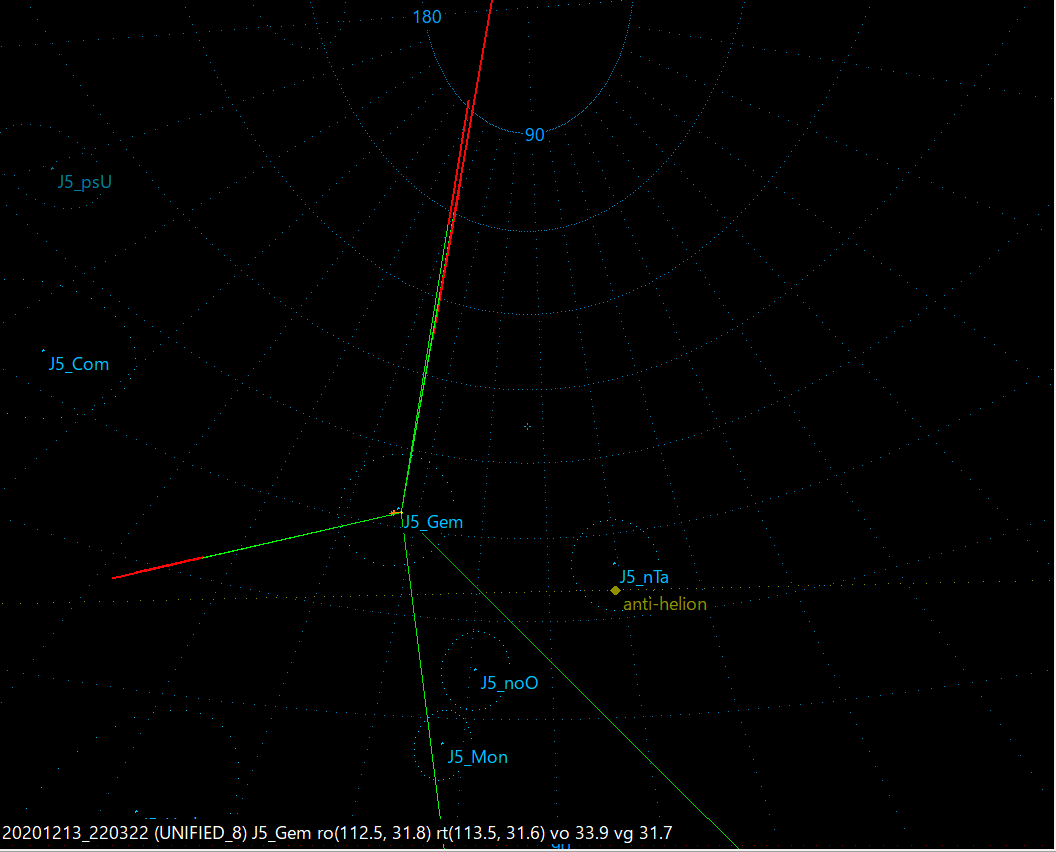Select the J5_noO shower label
This screenshot has height=852, width=1056.
click(508, 682)
